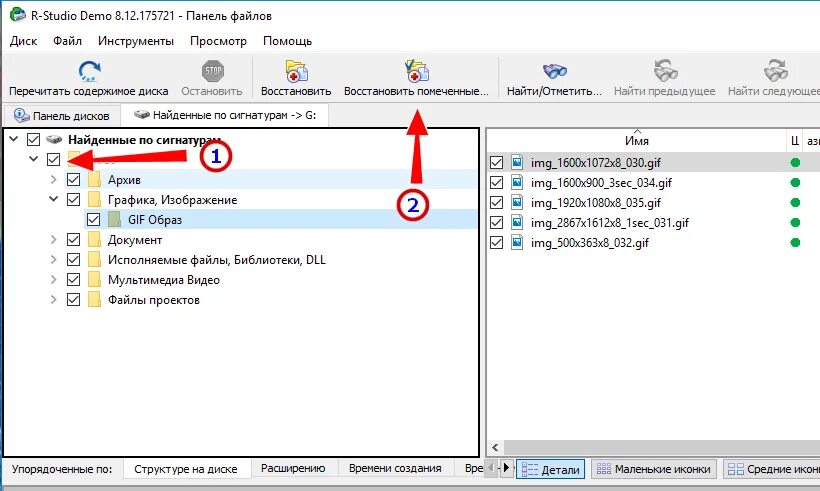Expand the Документ folder node

click(x=53, y=240)
